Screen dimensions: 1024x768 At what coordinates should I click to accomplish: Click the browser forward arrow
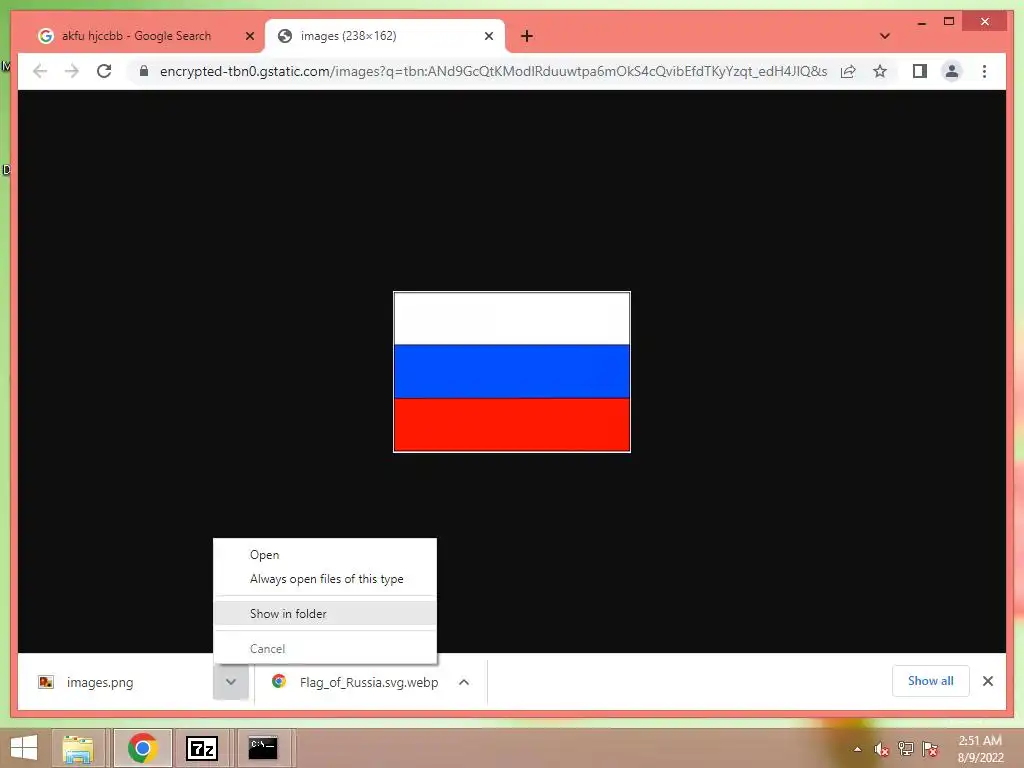click(72, 71)
